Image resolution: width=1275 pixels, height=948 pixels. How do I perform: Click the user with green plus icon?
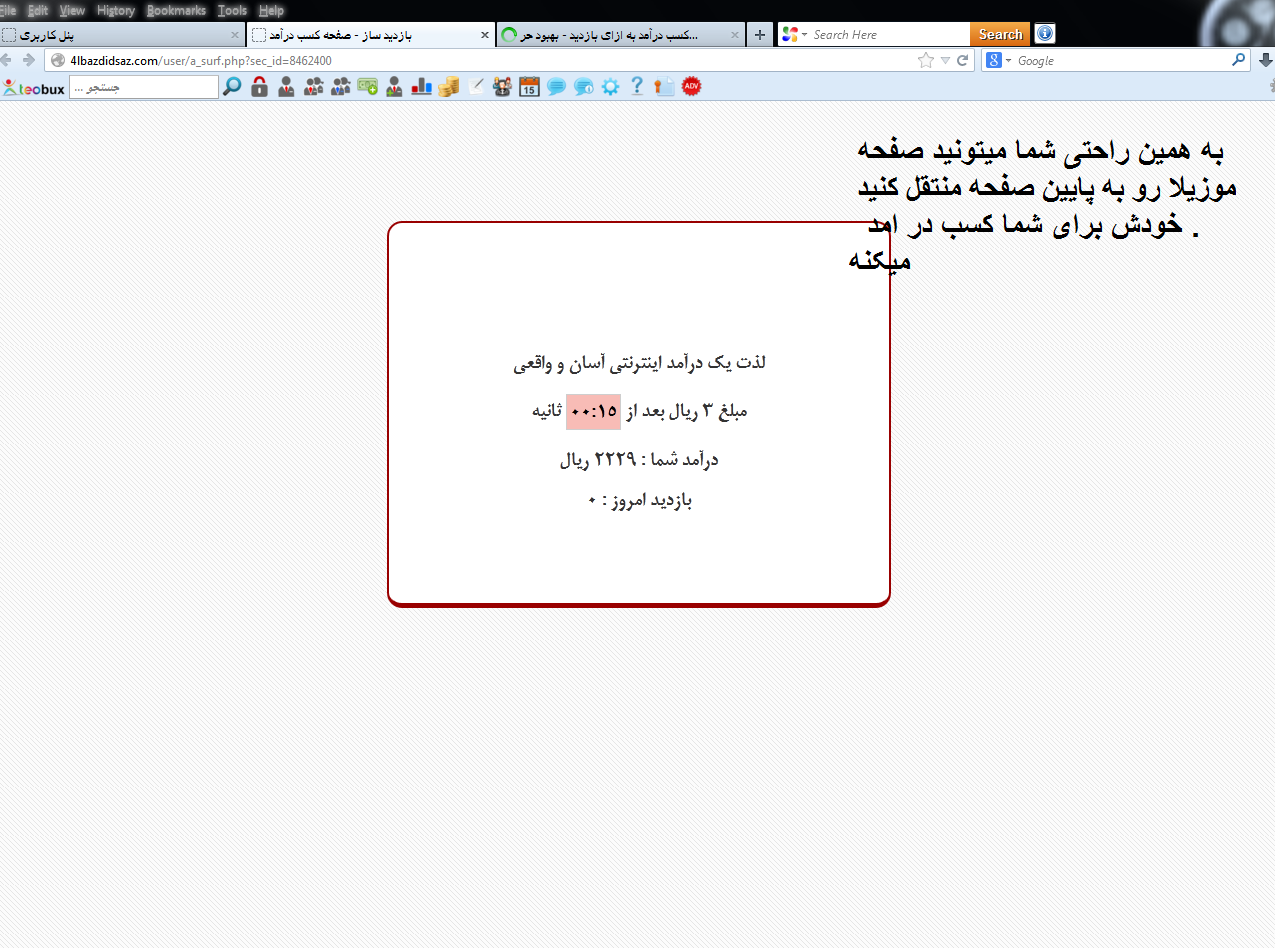click(394, 87)
